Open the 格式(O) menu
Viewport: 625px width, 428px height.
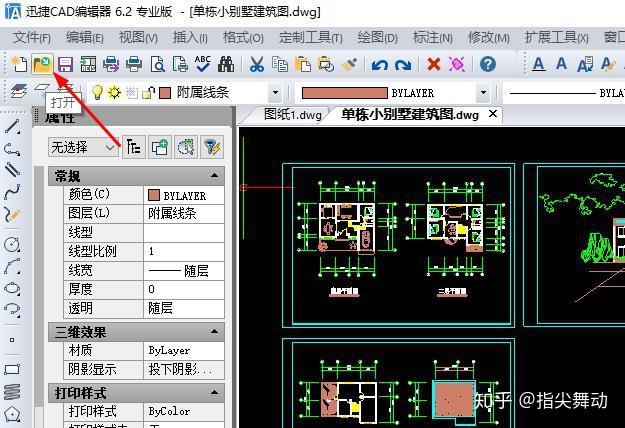[243, 38]
